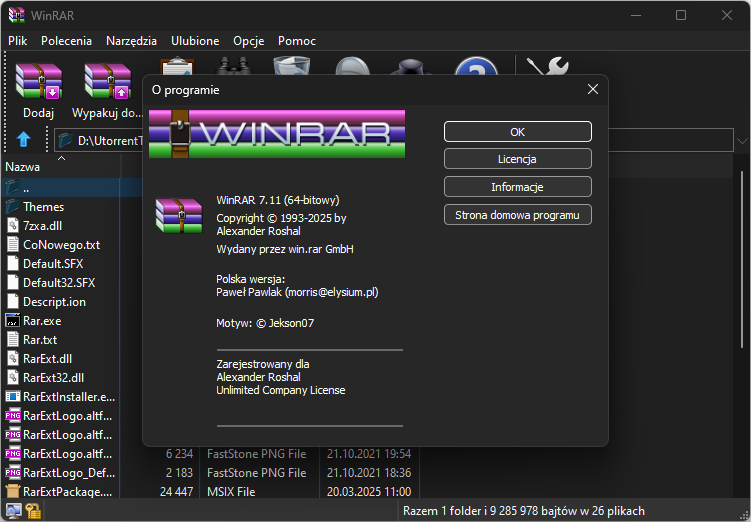Click the Informacje button
The width and height of the screenshot is (751, 522).
coord(518,187)
